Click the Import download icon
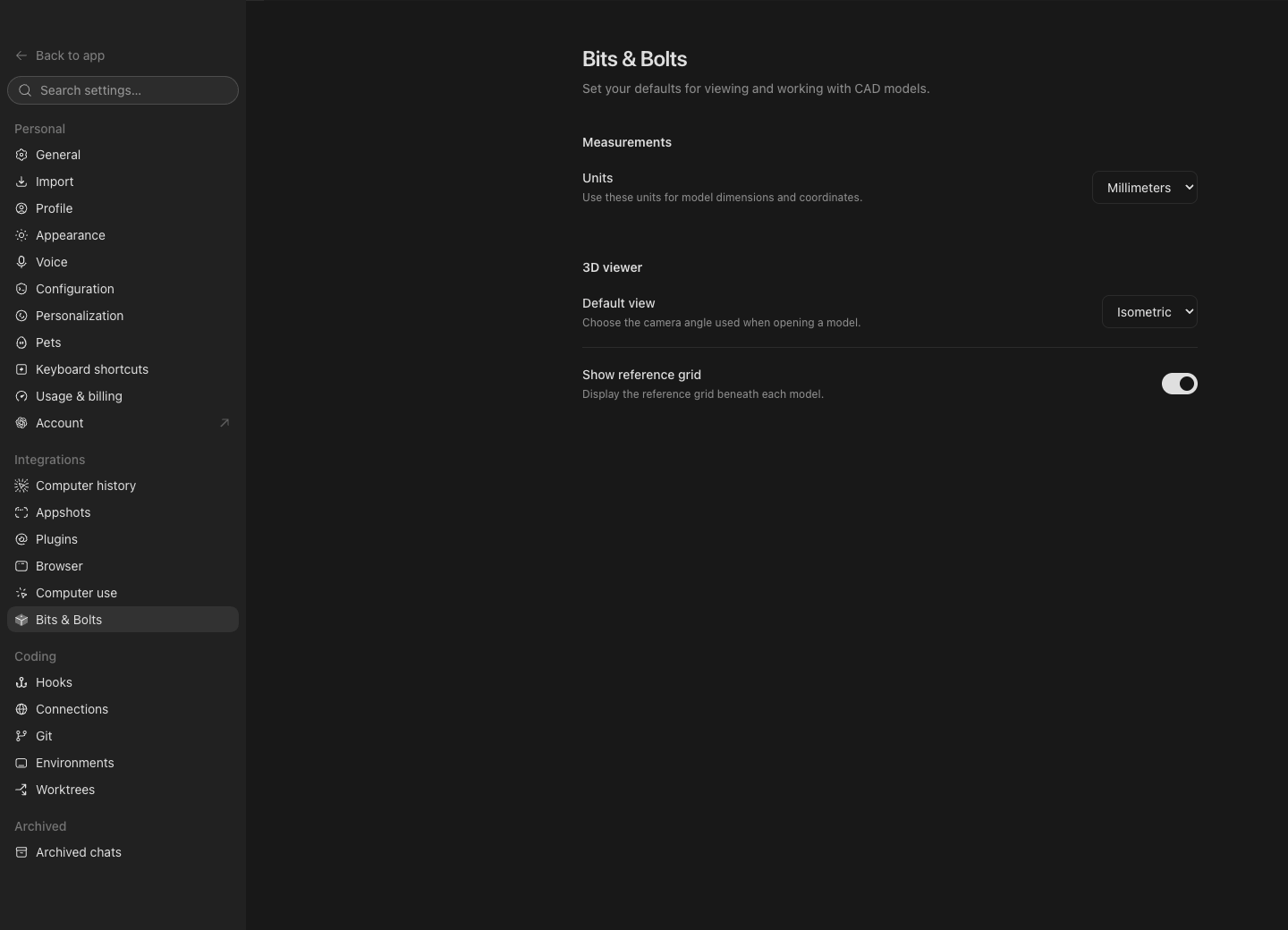 click(x=21, y=182)
